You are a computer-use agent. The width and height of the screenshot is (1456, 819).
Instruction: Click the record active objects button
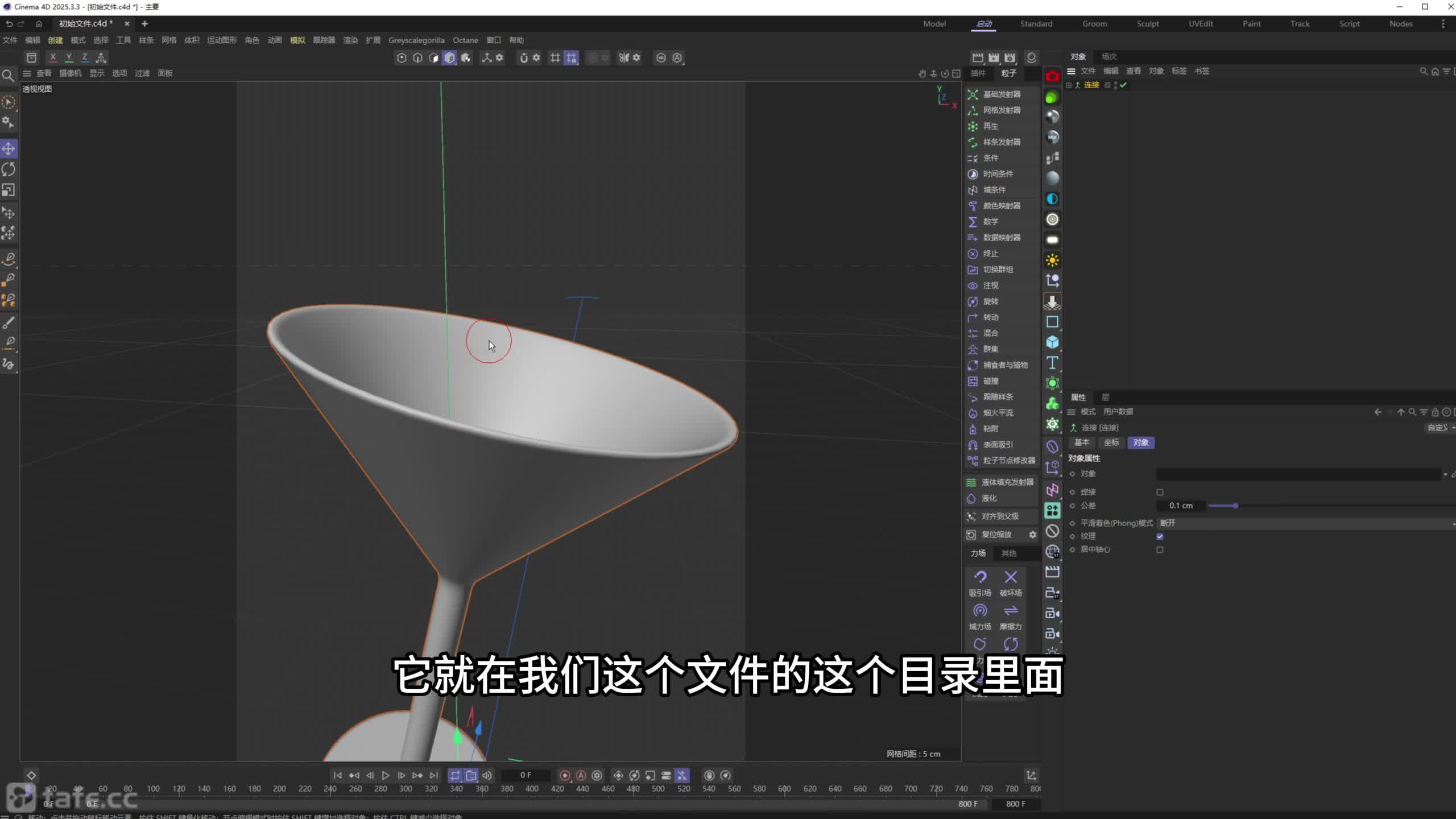pyautogui.click(x=565, y=775)
